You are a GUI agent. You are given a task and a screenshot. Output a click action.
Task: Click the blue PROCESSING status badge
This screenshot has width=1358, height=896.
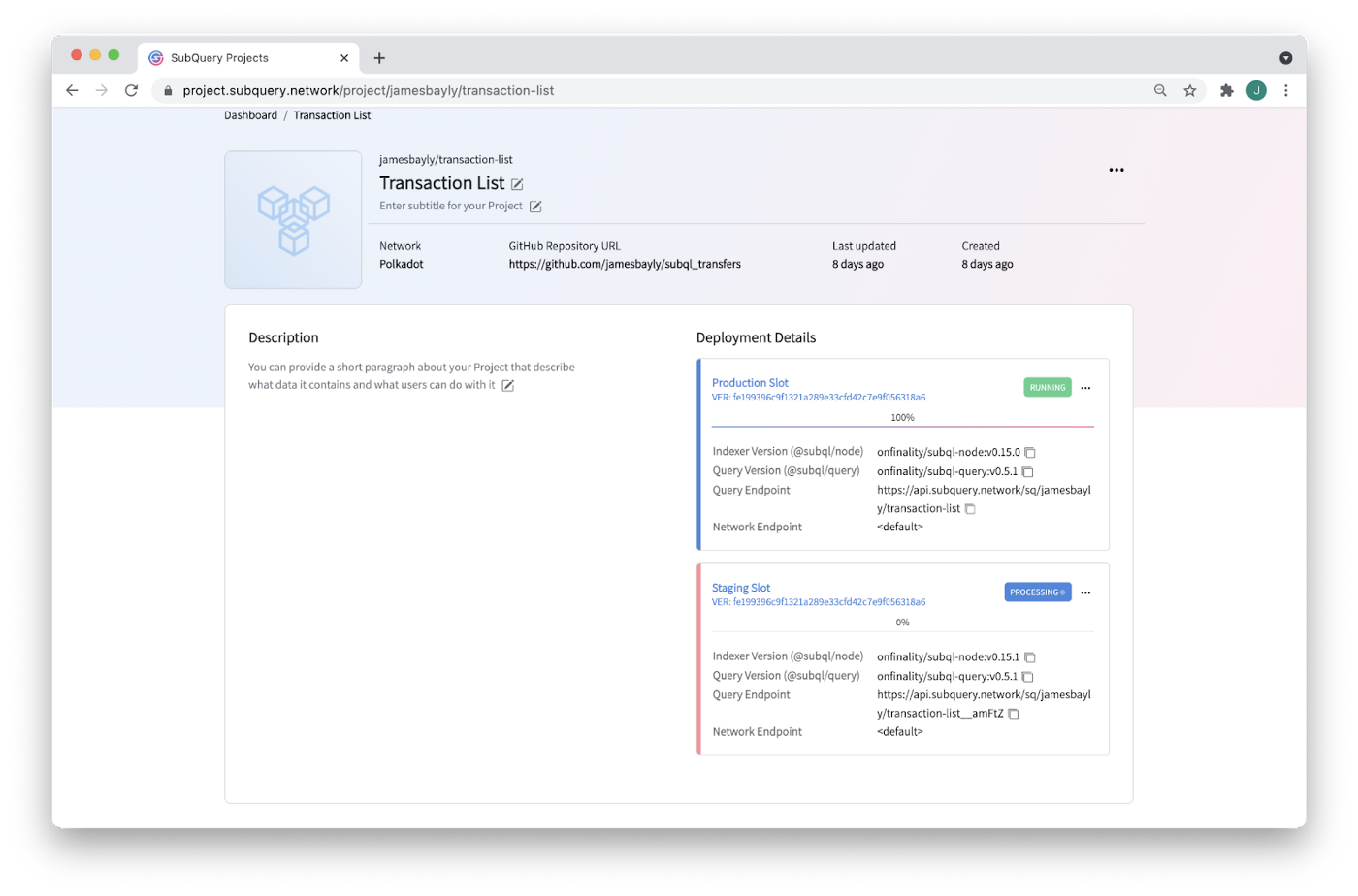1038,592
